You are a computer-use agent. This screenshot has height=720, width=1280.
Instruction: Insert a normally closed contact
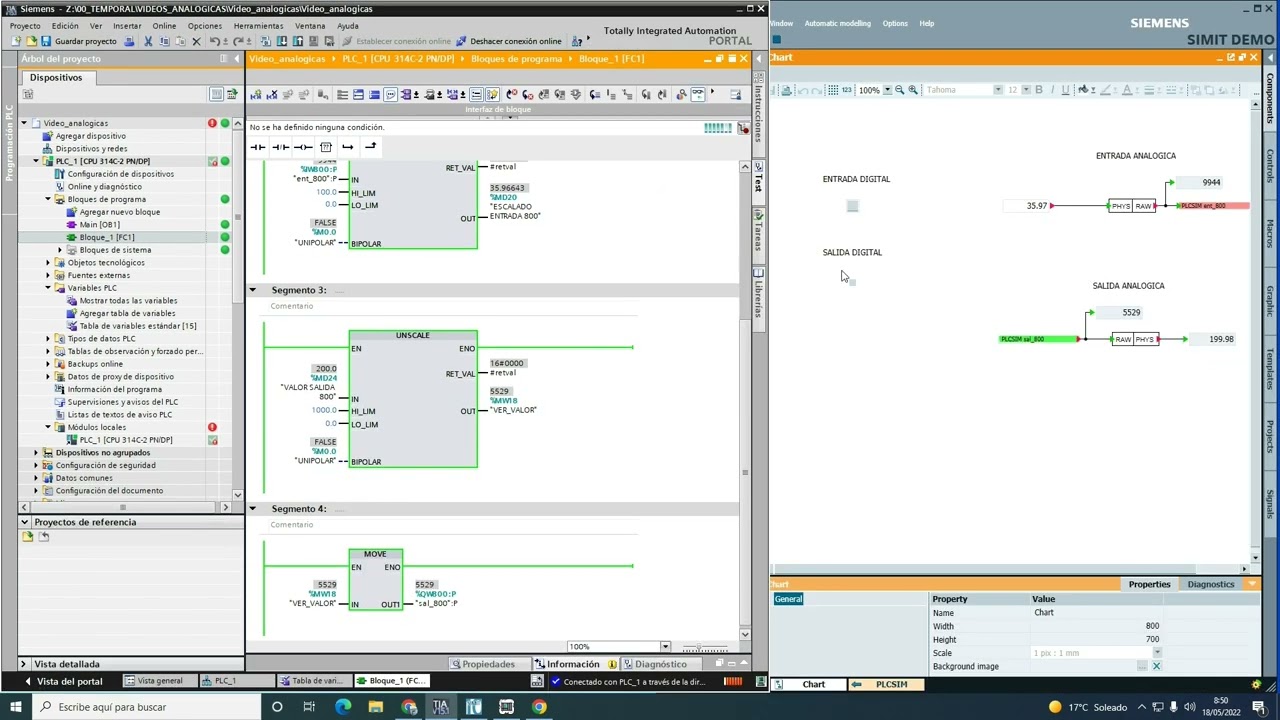pos(281,147)
